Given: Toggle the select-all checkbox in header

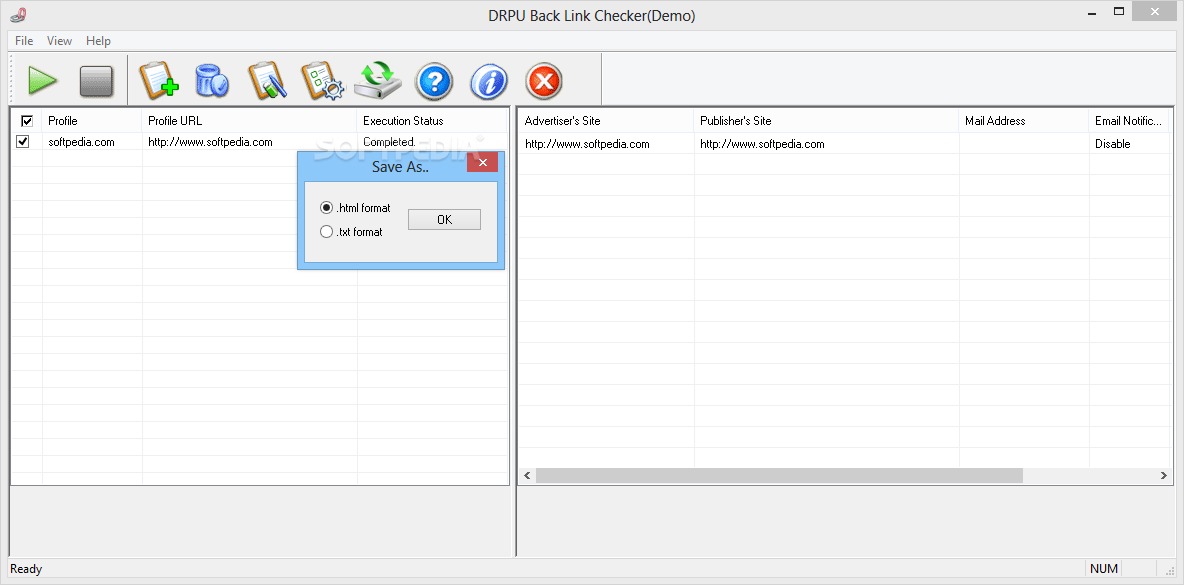Looking at the screenshot, I should 27,121.
